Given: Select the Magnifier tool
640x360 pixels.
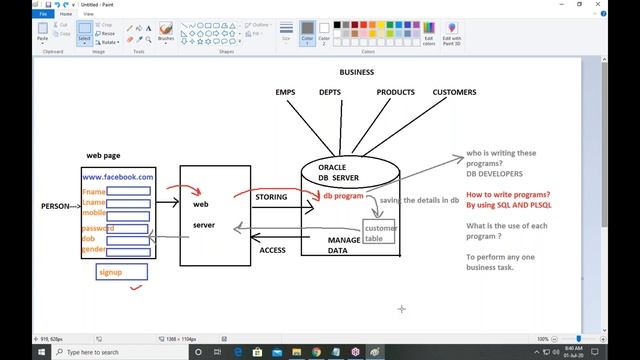Looking at the screenshot, I should pyautogui.click(x=149, y=39).
